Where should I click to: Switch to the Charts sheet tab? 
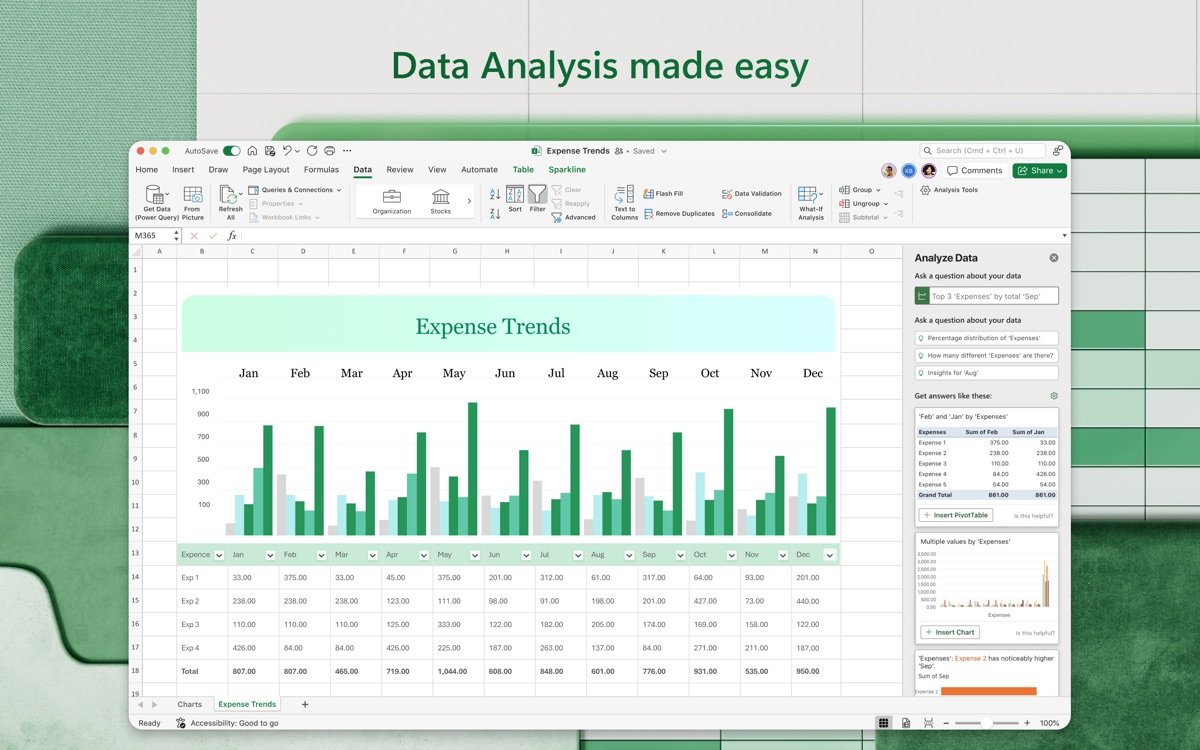point(189,704)
